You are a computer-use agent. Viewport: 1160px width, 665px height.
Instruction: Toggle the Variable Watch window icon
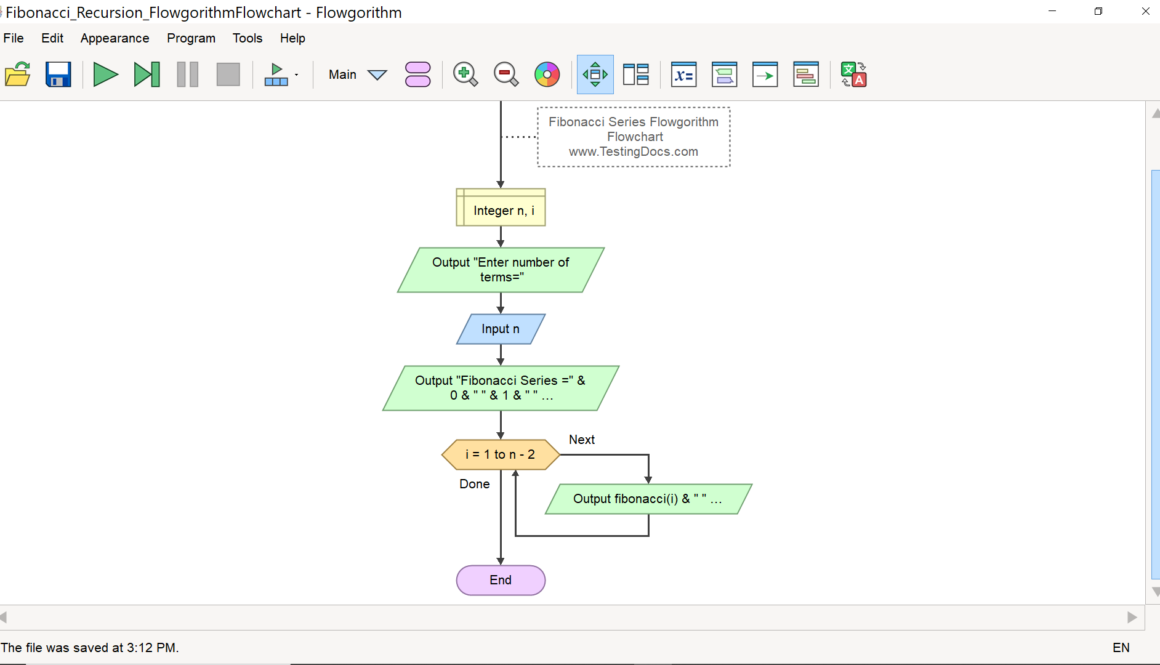point(684,75)
